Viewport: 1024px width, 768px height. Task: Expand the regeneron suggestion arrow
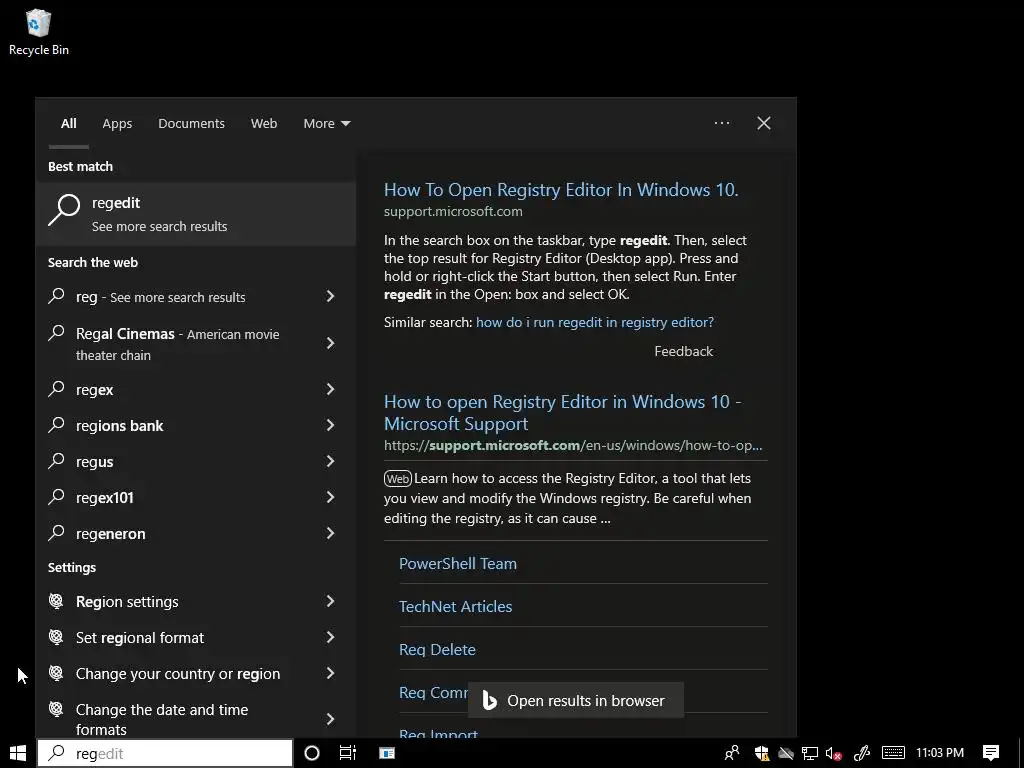(x=330, y=533)
